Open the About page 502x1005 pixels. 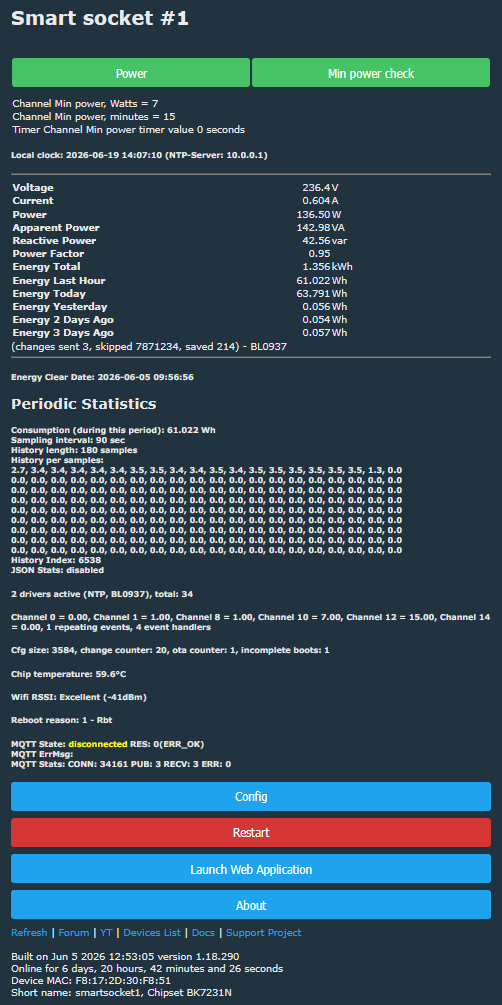coord(251,905)
